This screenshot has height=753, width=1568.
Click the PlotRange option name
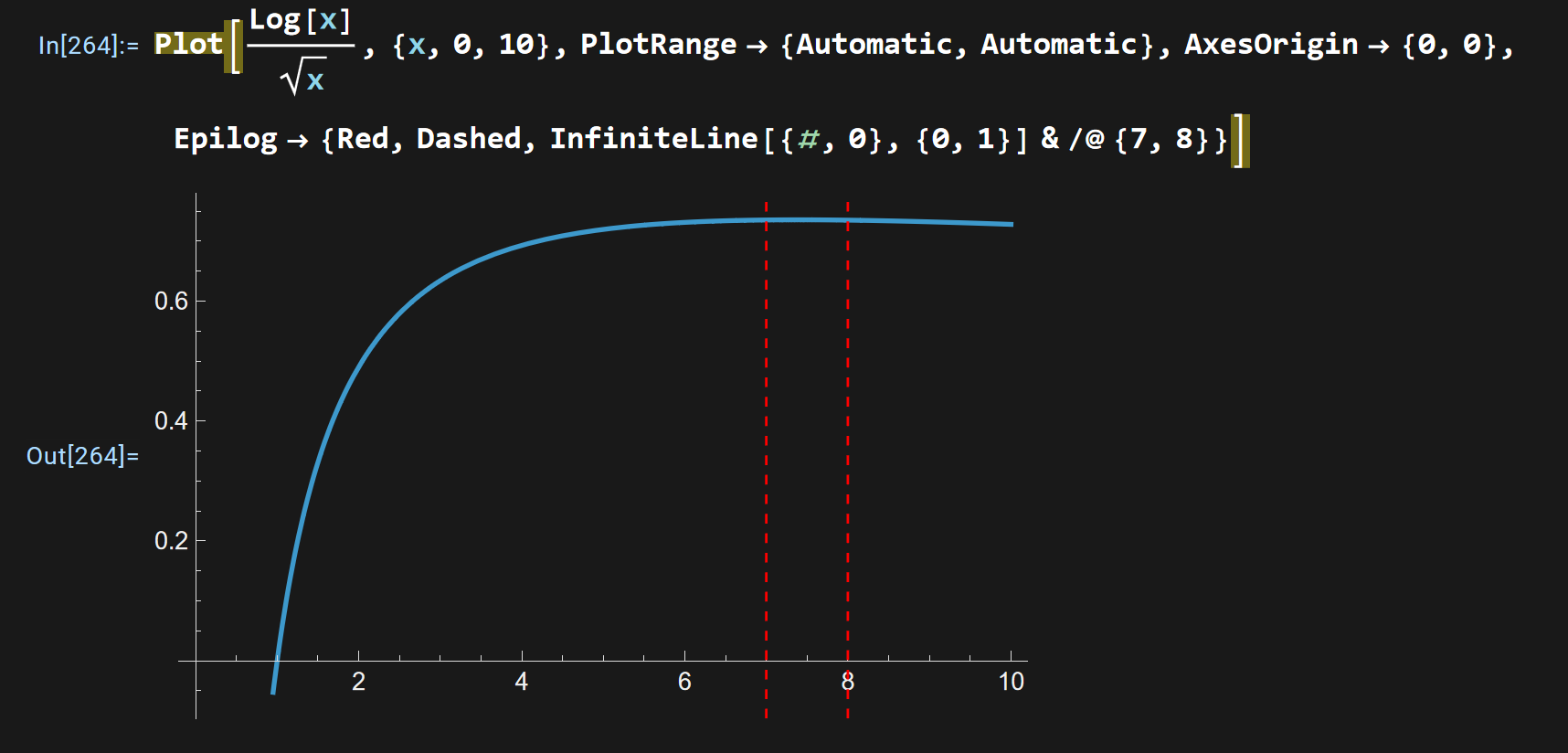pos(658,44)
